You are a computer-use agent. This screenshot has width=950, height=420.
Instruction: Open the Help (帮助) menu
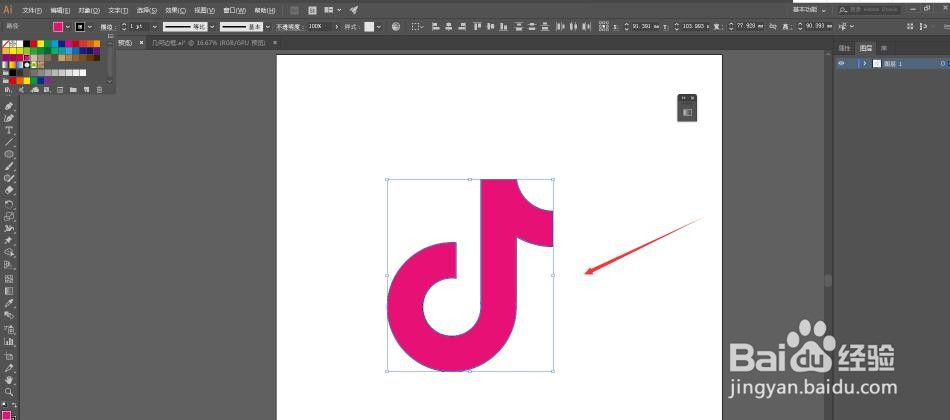(x=264, y=11)
